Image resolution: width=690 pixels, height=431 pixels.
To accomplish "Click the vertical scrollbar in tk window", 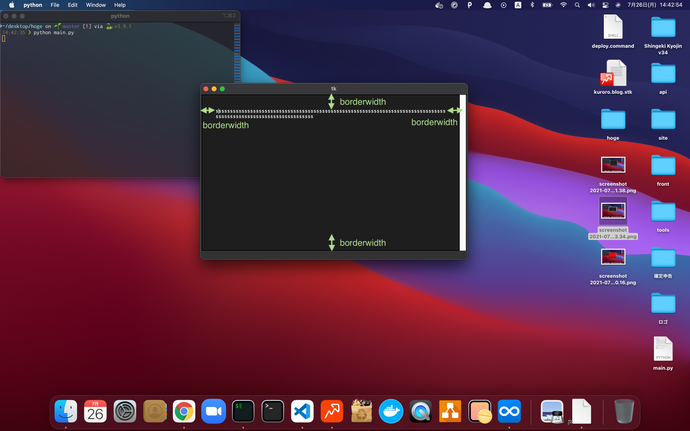I will pos(462,173).
